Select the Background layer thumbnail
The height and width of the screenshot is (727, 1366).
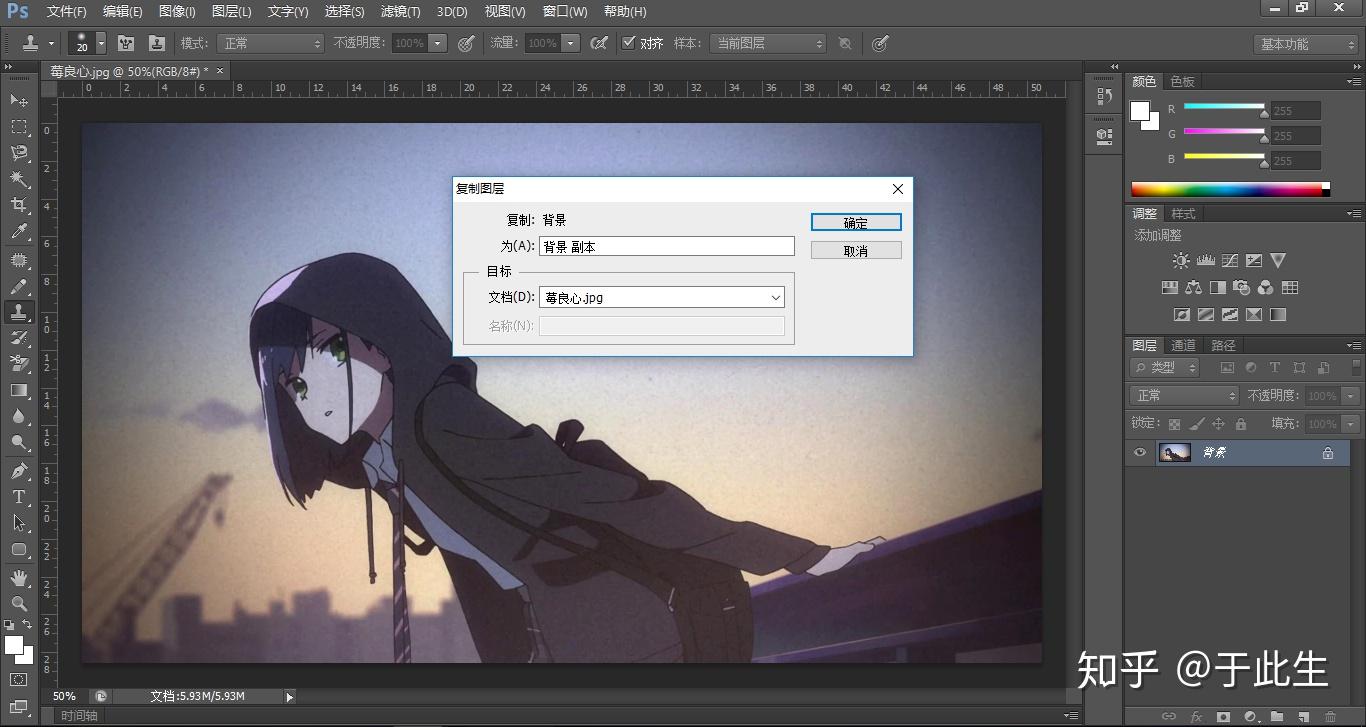1175,453
